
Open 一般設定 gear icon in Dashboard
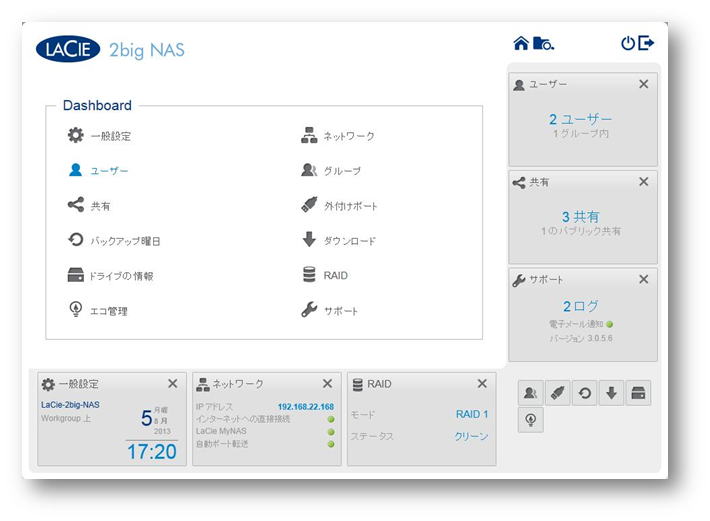tap(76, 135)
